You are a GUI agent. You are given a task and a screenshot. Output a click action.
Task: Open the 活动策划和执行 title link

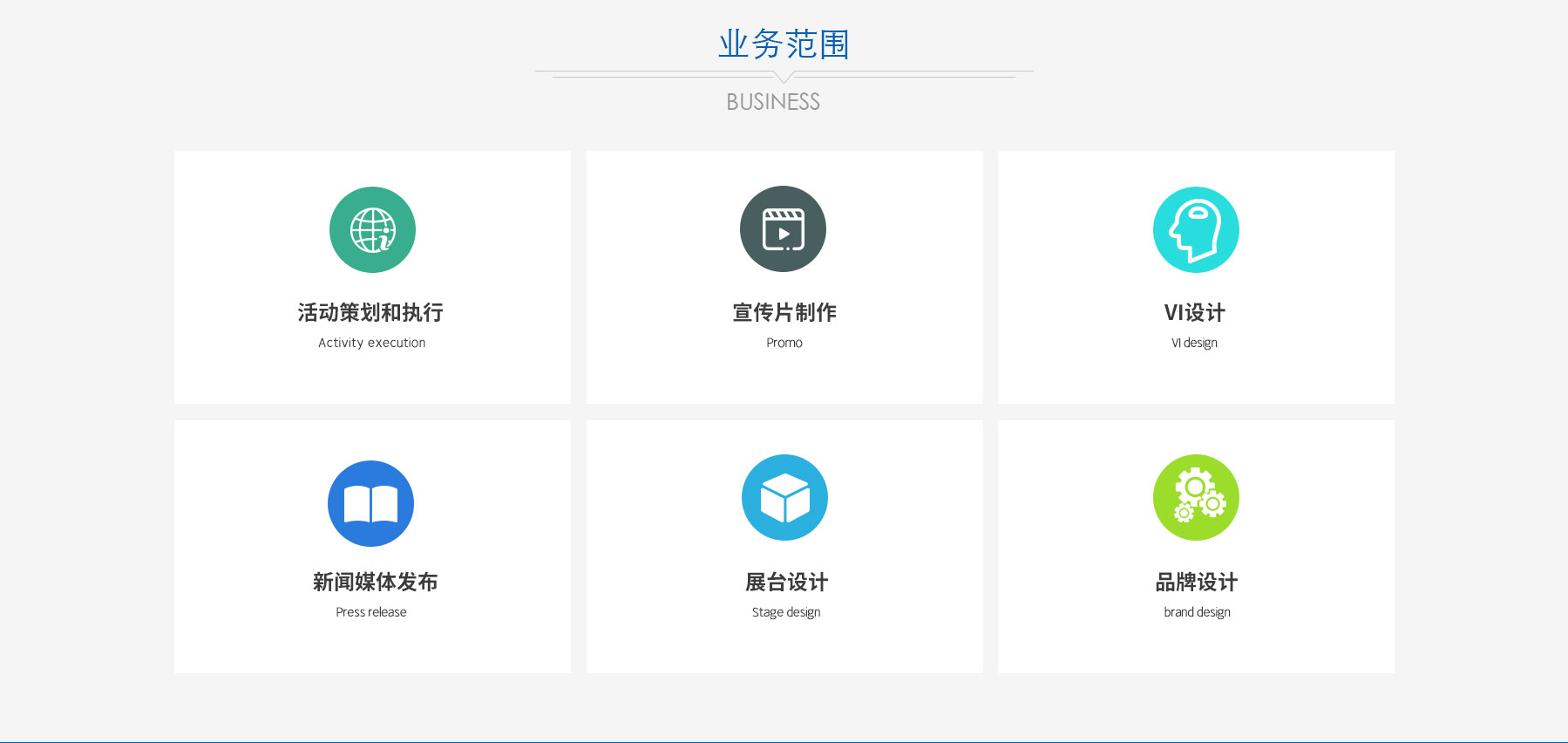pyautogui.click(x=370, y=312)
